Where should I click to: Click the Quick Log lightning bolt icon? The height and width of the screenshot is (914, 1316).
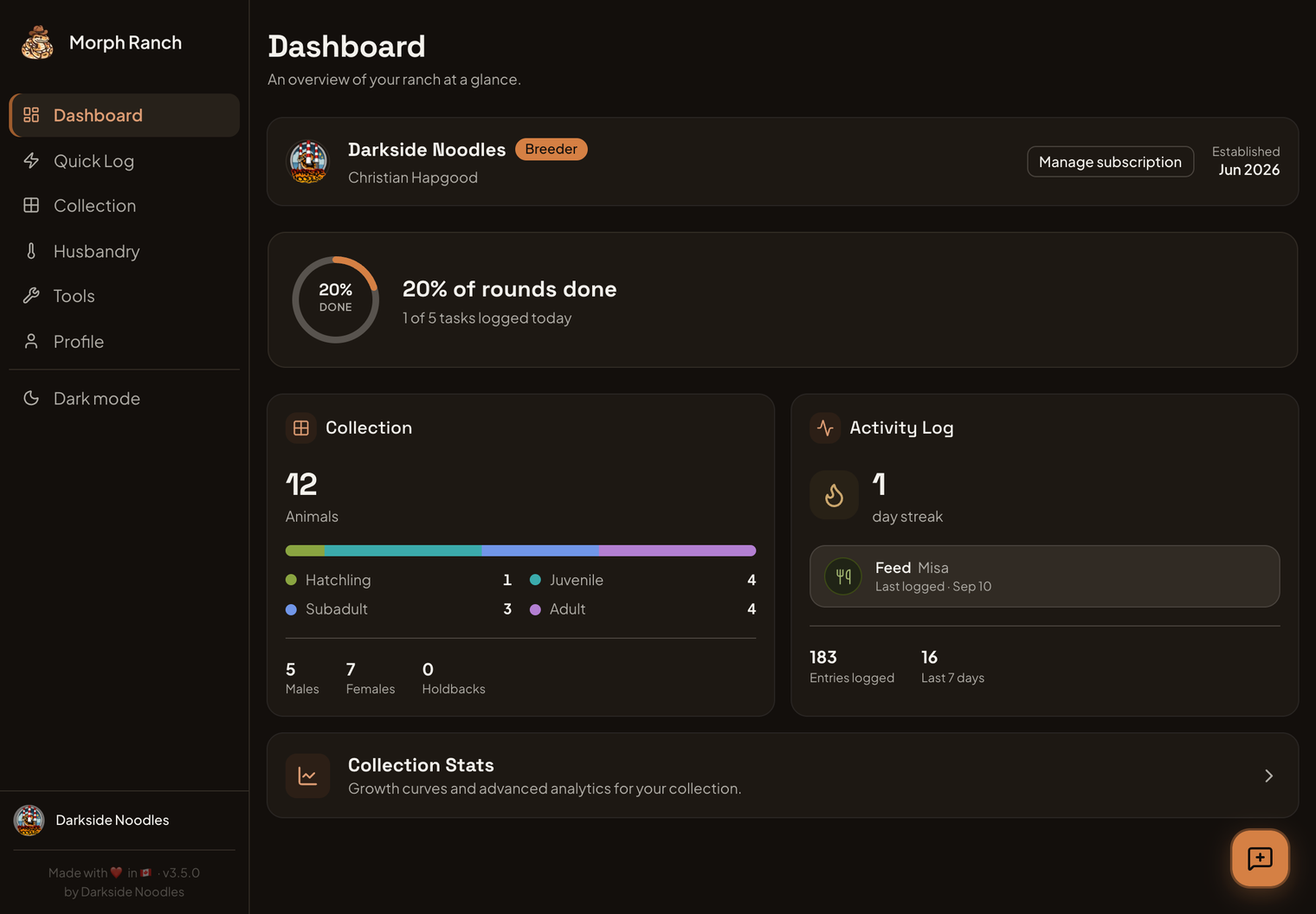pyautogui.click(x=31, y=161)
